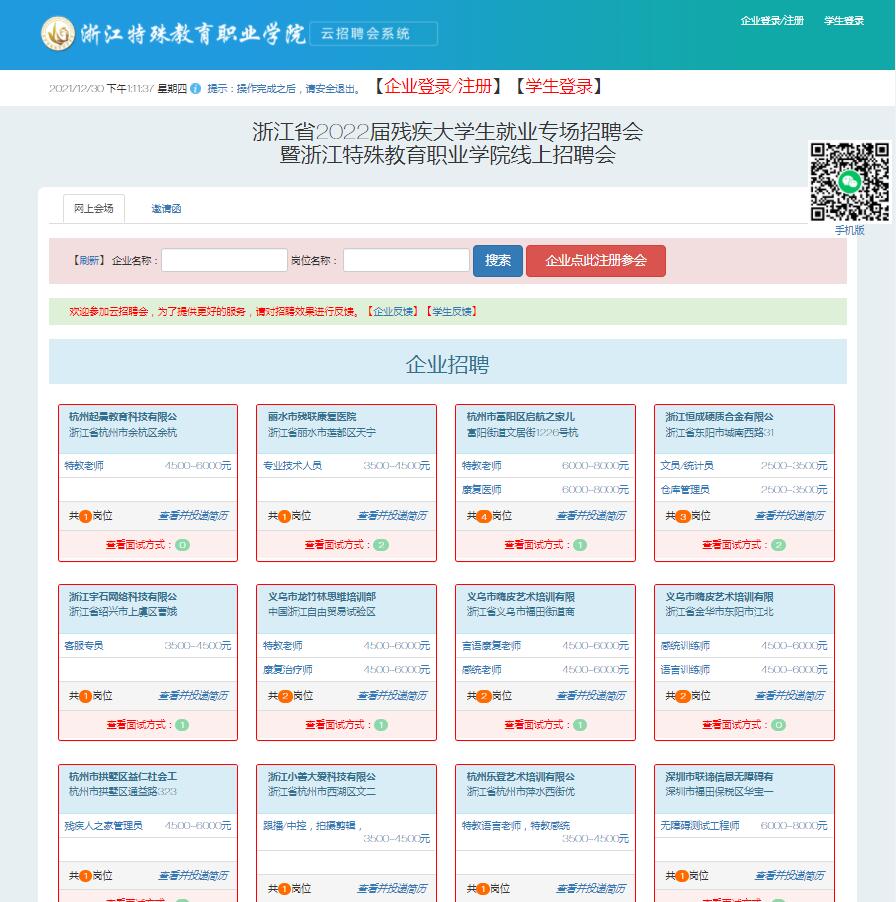Click 查看面试方式 in 杭州起晨教育科技 card
896x902 pixels.
138,545
